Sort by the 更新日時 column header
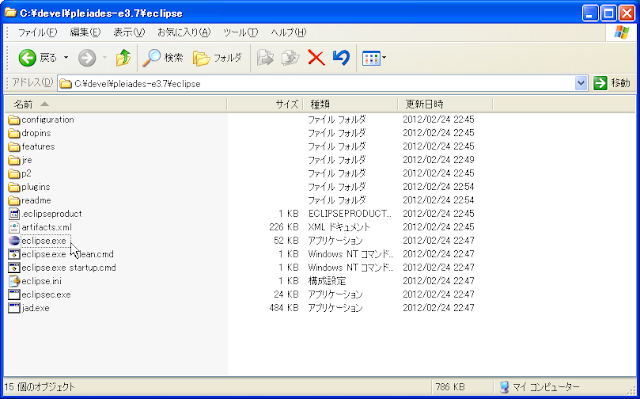Image resolution: width=640 pixels, height=399 pixels. pyautogui.click(x=445, y=104)
